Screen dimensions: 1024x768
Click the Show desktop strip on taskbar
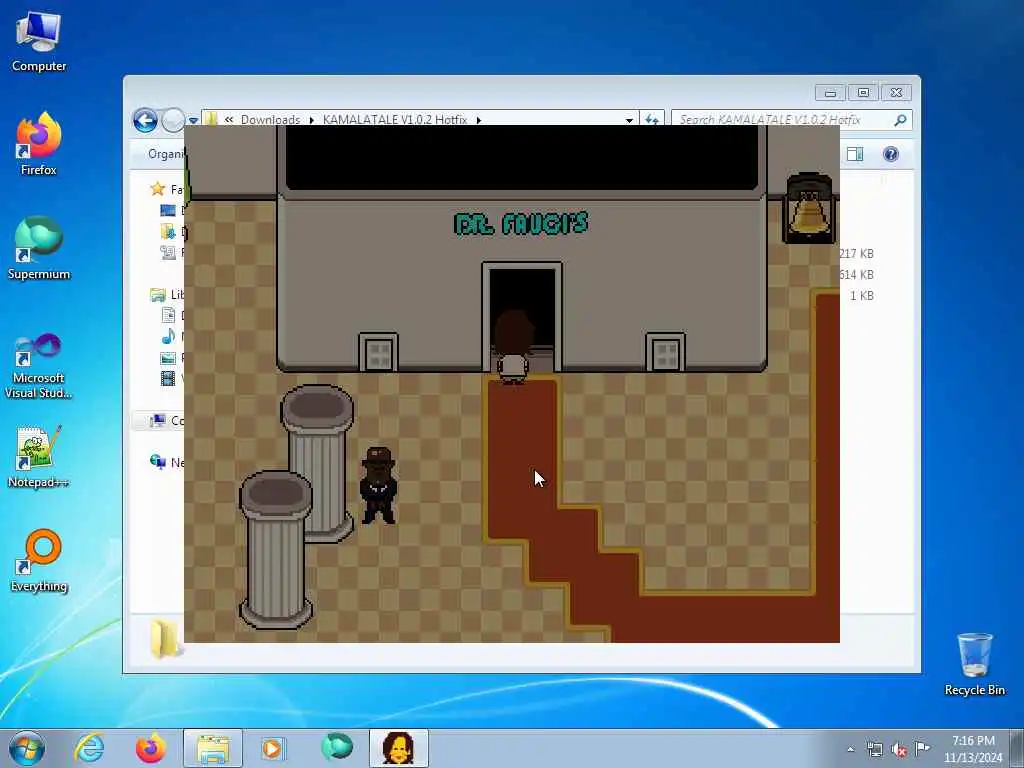pyautogui.click(x=1017, y=748)
